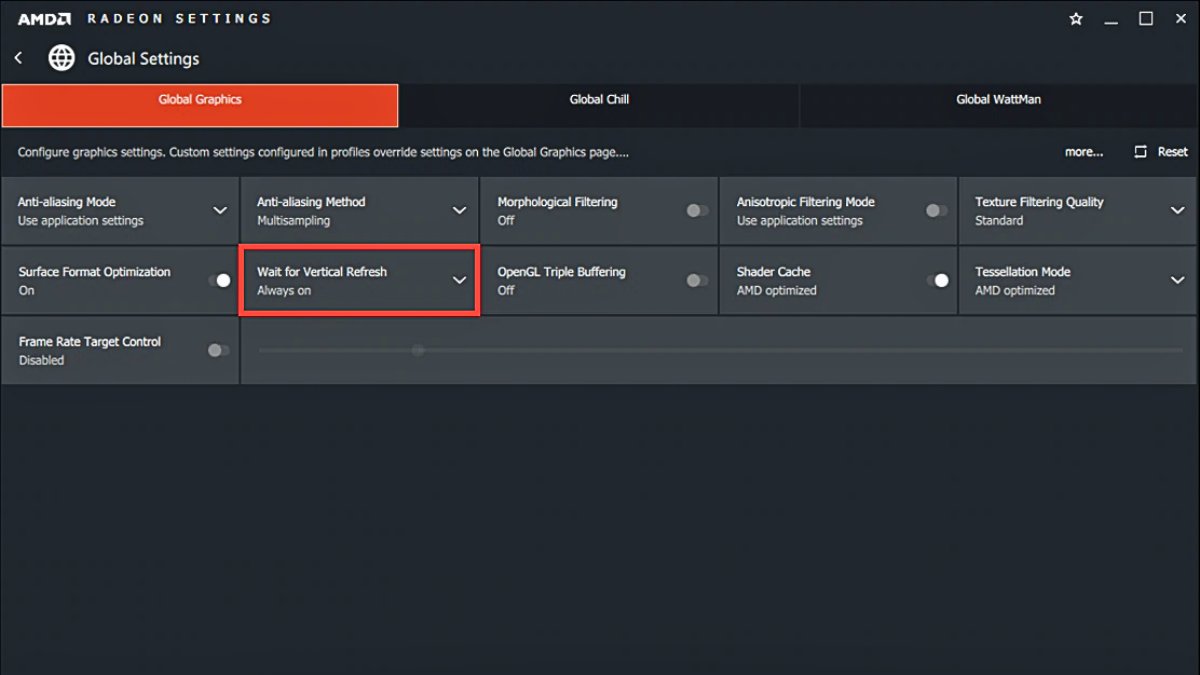The image size is (1200, 675).
Task: Click the Disabled value under Frame Rate Target
Action: 41,361
